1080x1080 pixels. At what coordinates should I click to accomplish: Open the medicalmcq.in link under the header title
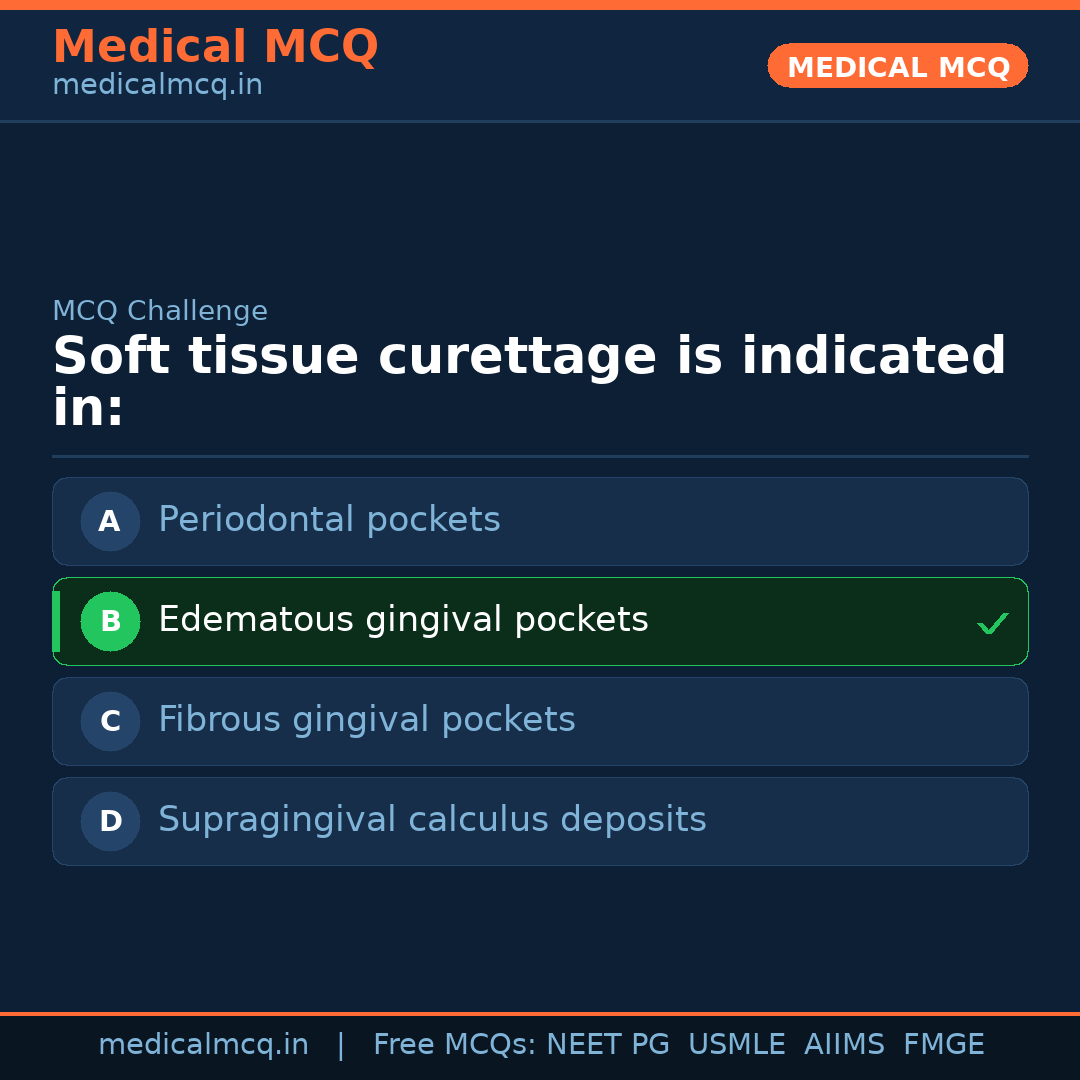pyautogui.click(x=157, y=86)
